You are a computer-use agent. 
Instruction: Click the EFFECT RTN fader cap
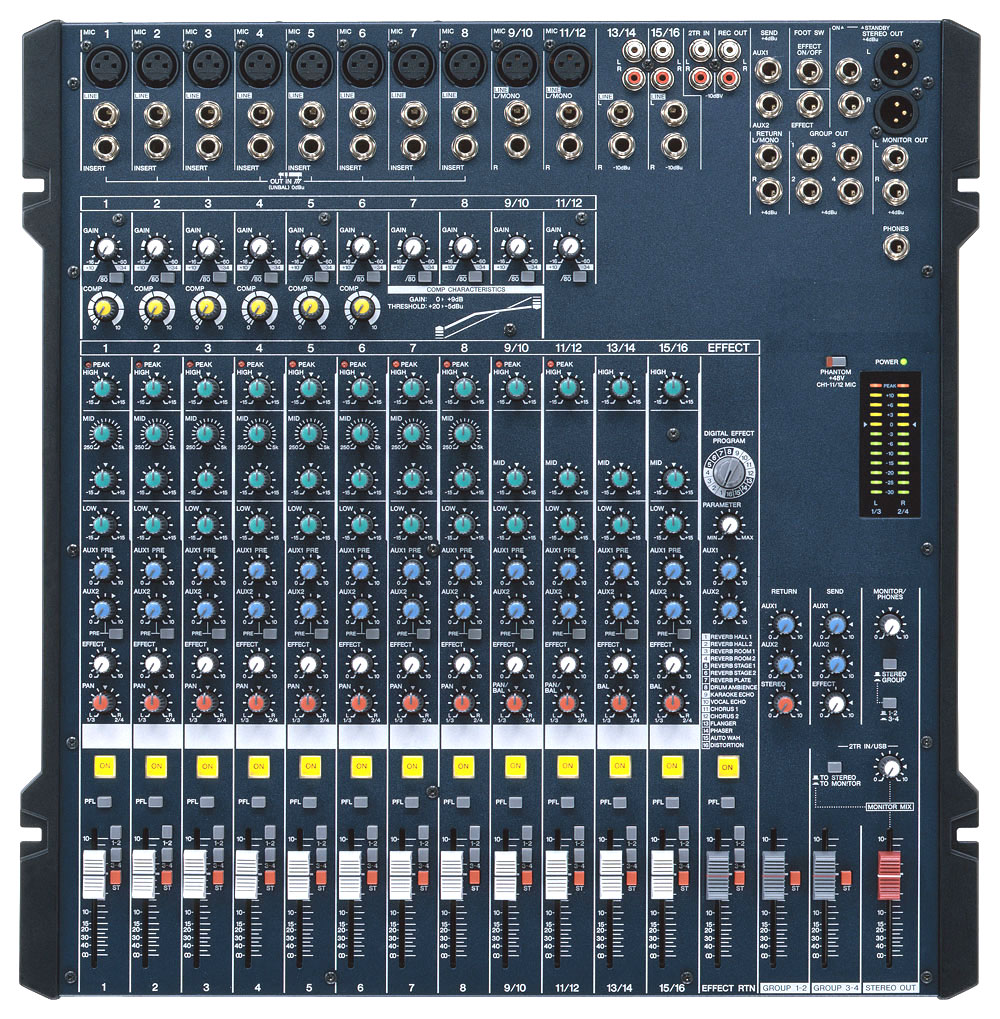click(x=718, y=875)
